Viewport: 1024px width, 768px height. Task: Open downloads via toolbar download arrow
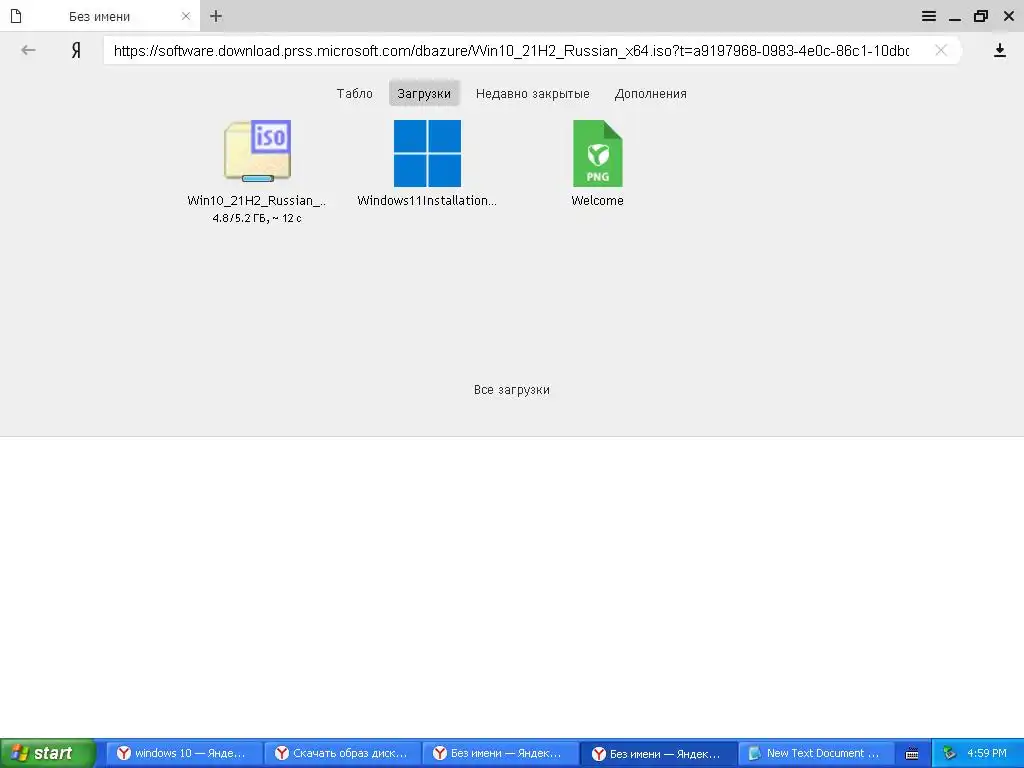(x=1000, y=50)
